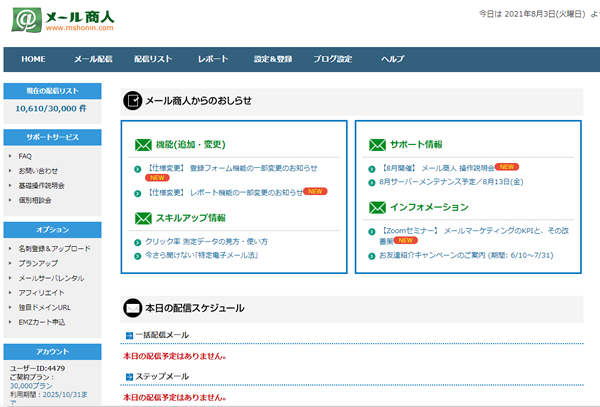Click the green bullet beside 8月サーバーメンテナンス
This screenshot has height=407, width=600.
point(372,183)
